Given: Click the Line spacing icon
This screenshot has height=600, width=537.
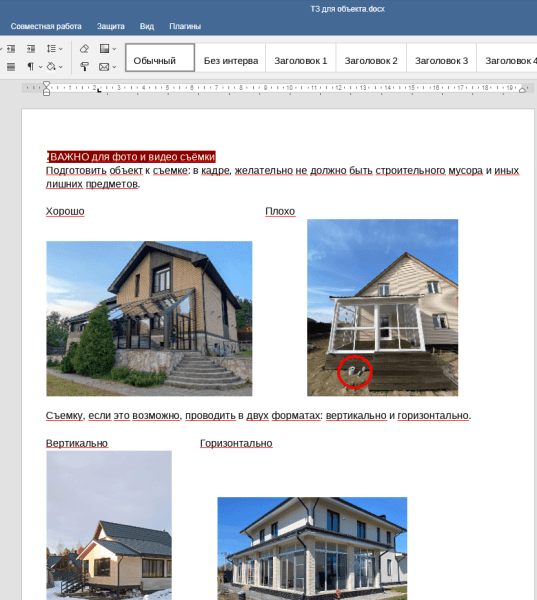Looking at the screenshot, I should click(x=51, y=49).
